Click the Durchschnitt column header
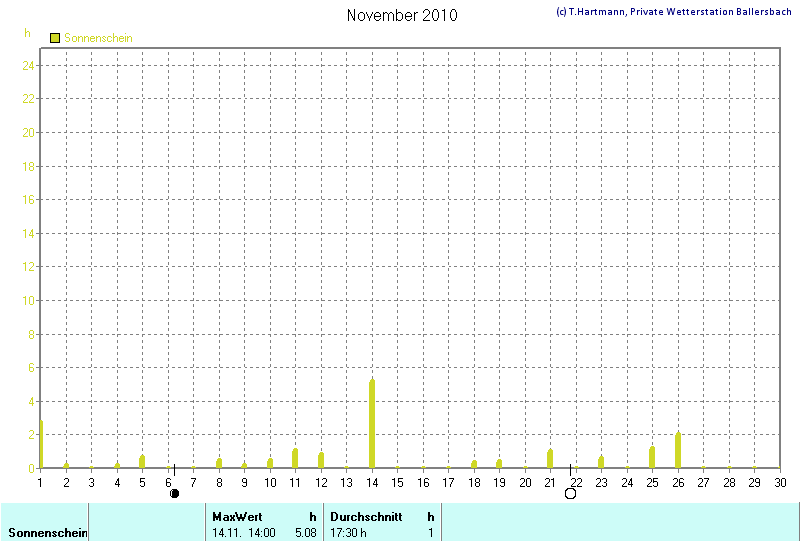The image size is (800, 541). (366, 517)
